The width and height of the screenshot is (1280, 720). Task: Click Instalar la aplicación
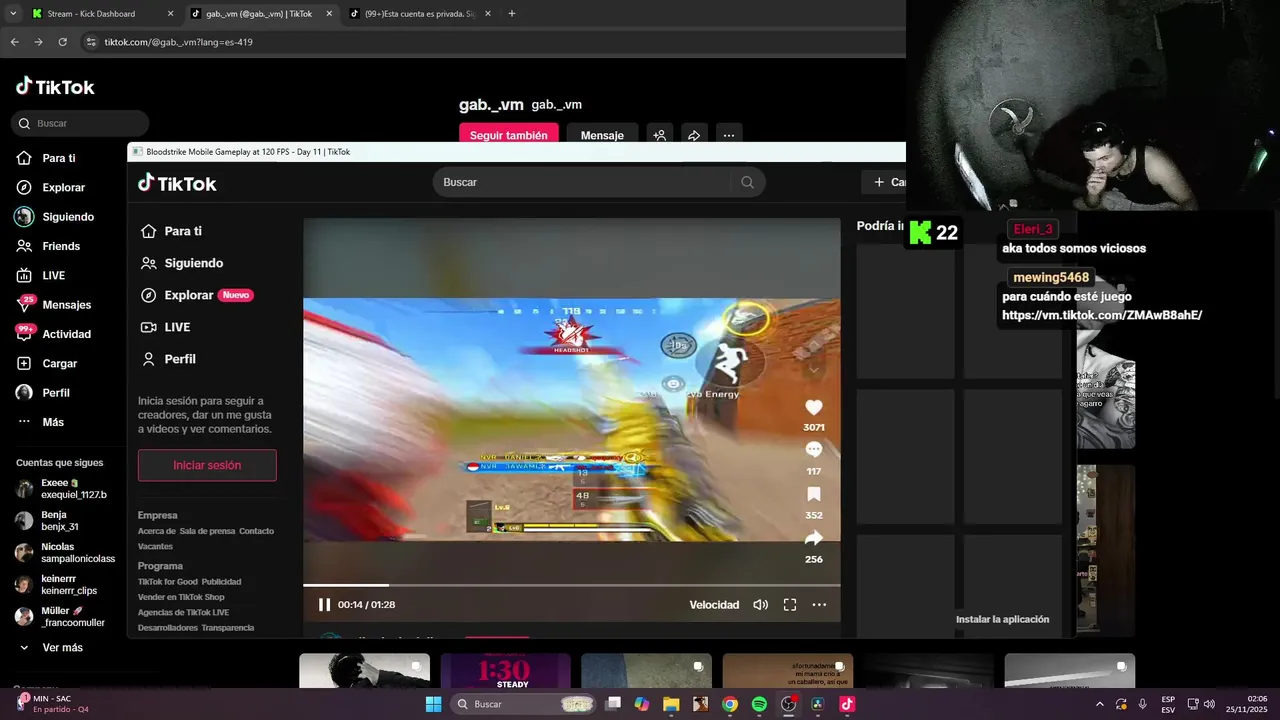(1002, 619)
